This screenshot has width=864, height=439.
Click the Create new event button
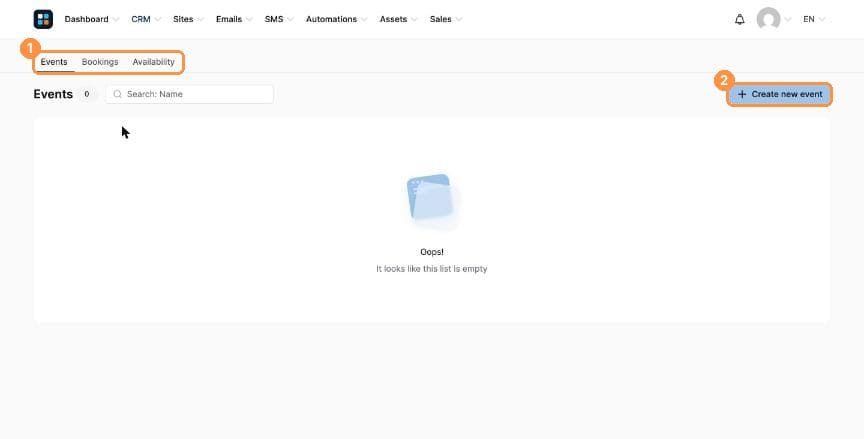click(780, 94)
